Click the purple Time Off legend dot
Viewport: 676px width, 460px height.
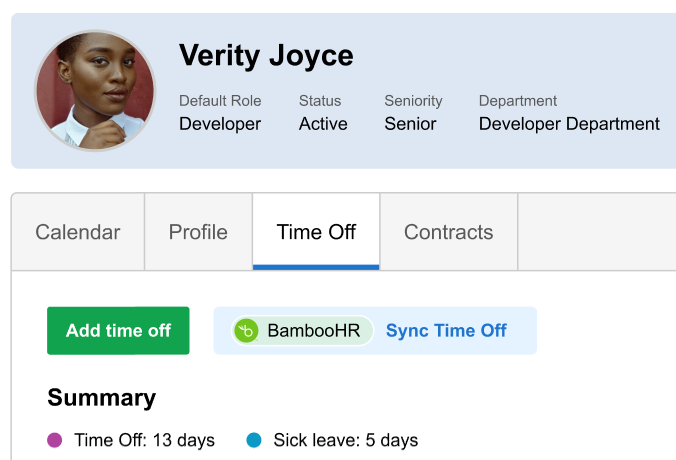point(55,440)
